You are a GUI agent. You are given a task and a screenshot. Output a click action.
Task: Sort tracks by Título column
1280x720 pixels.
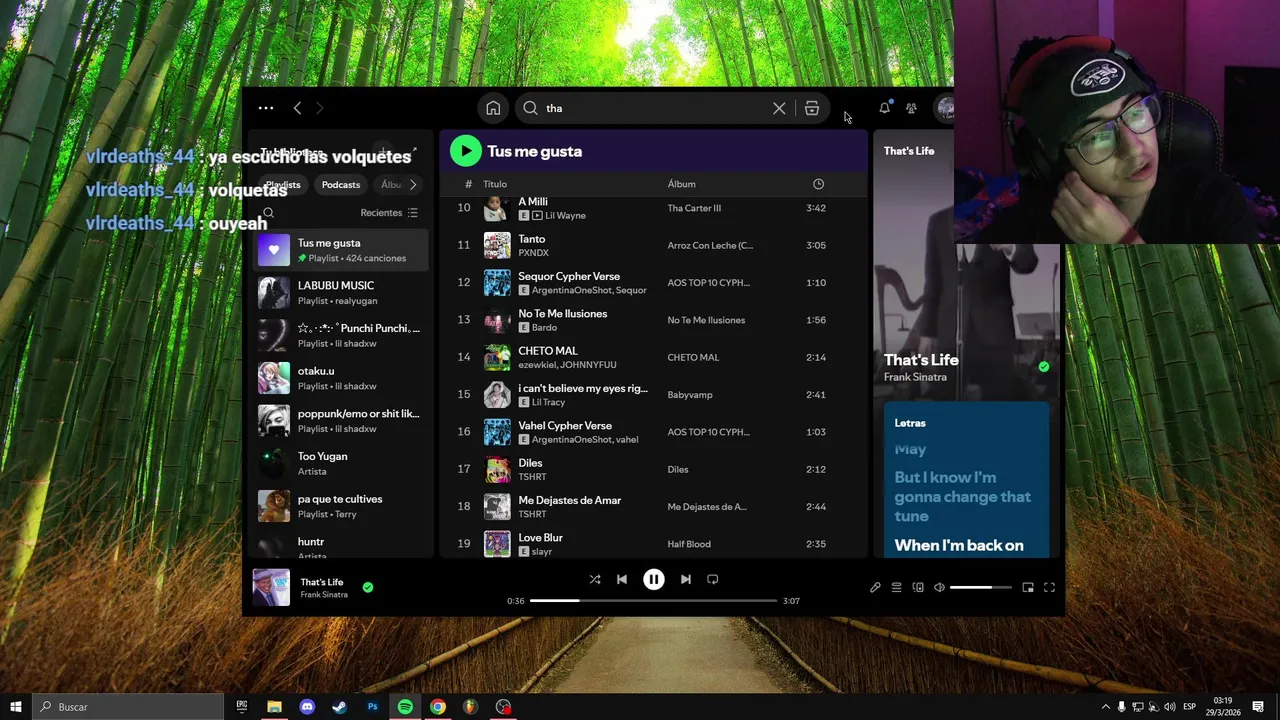(495, 184)
